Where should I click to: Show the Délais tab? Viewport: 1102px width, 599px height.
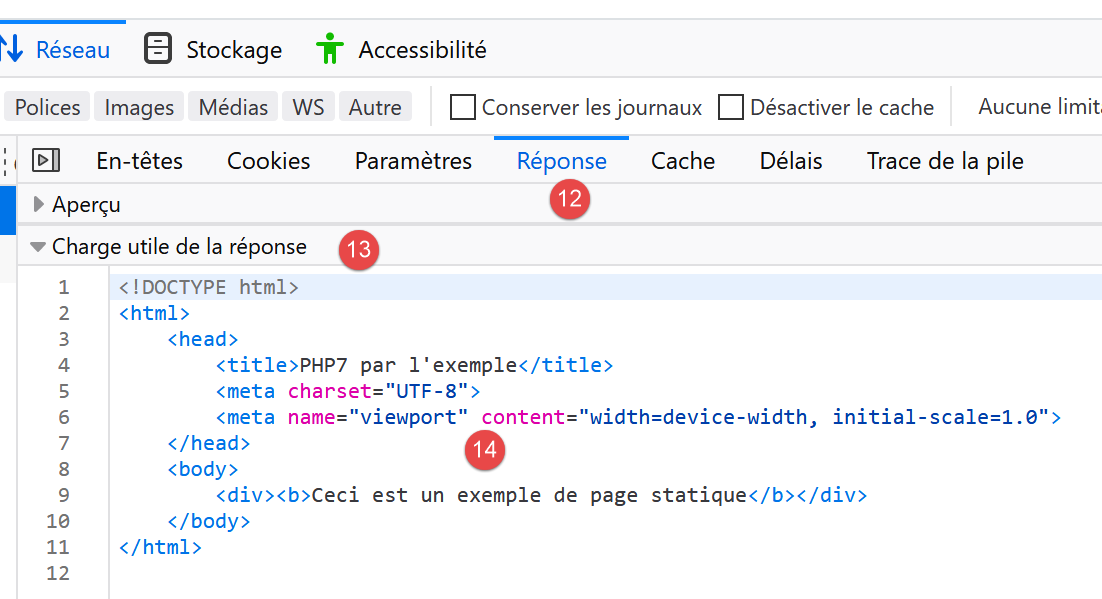point(790,161)
